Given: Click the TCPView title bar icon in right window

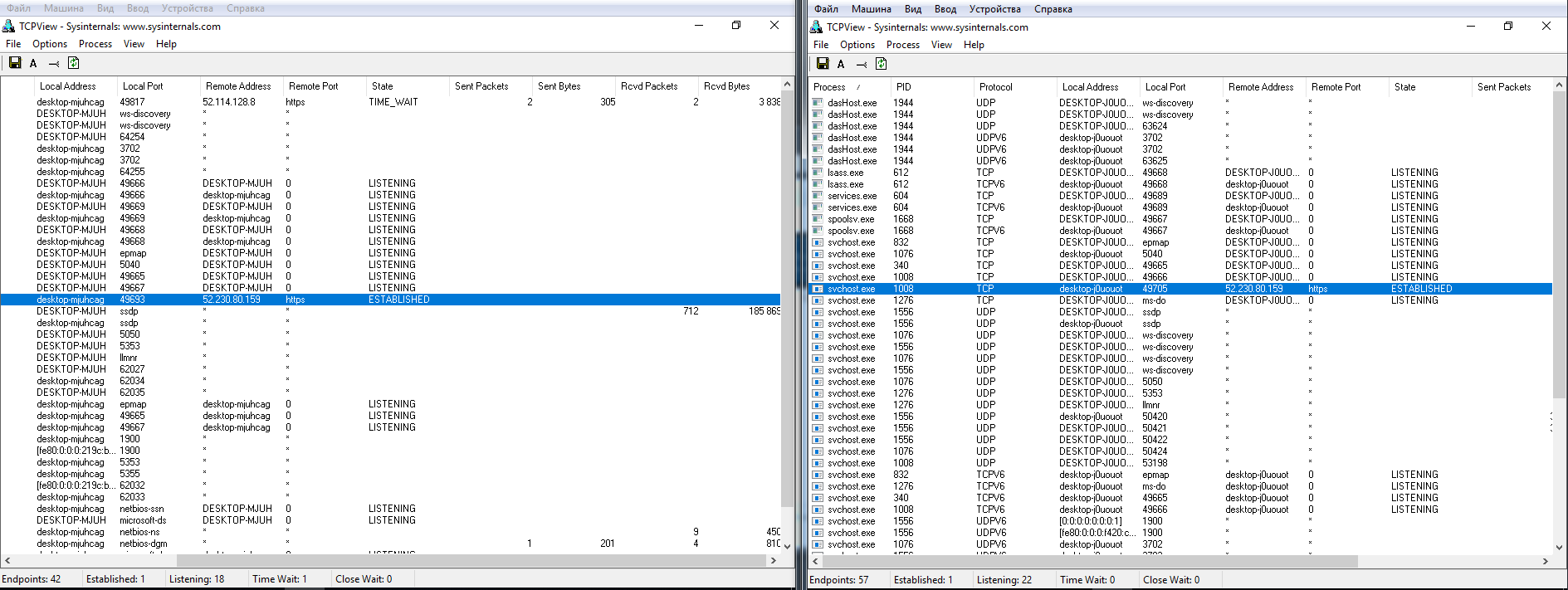Looking at the screenshot, I should coord(816,27).
